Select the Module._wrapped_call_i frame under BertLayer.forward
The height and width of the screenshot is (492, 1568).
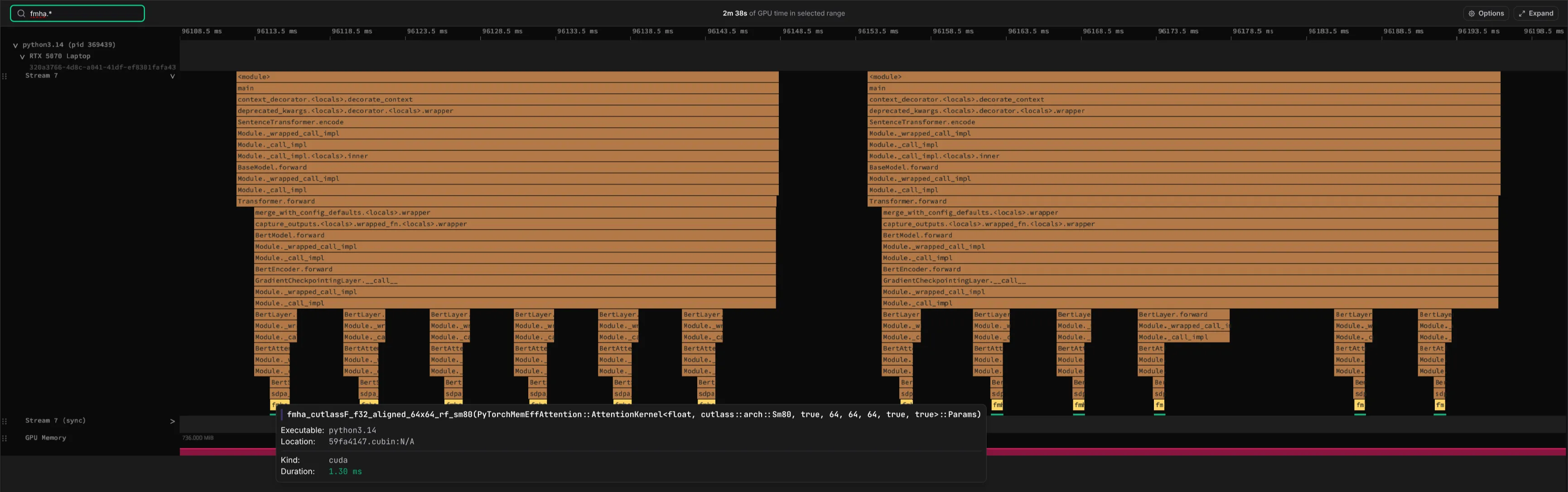pos(1183,326)
